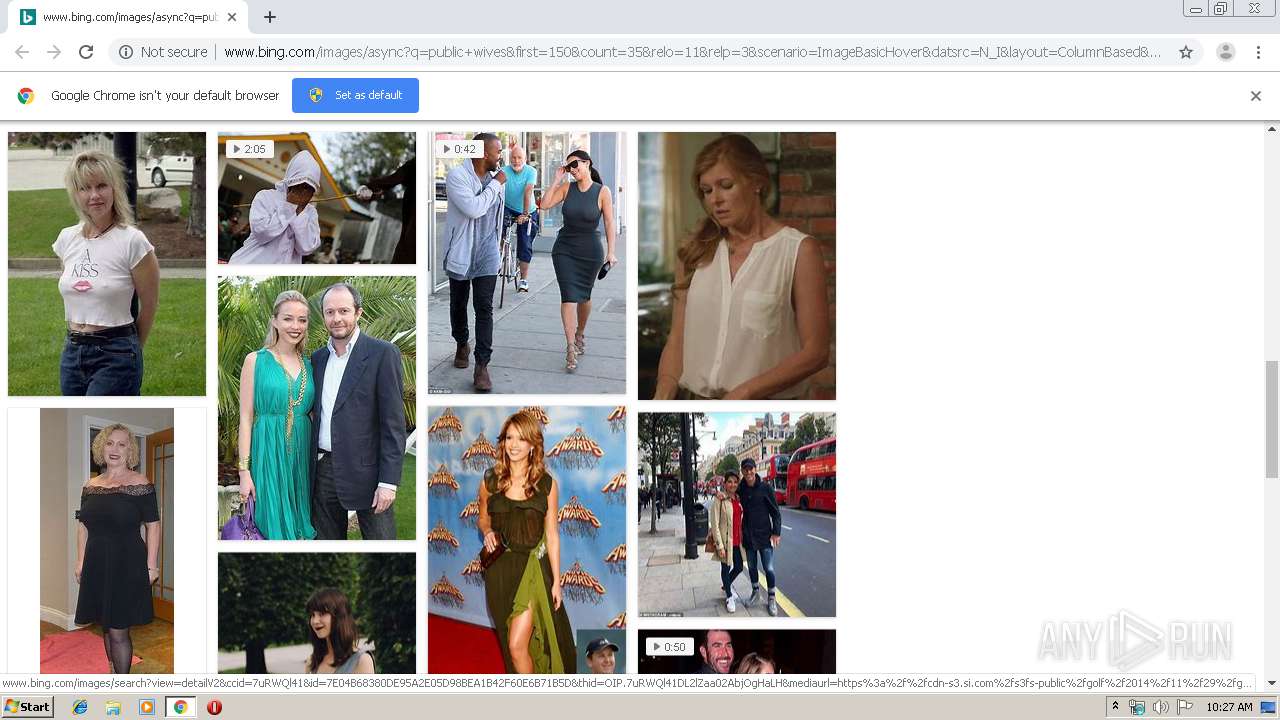Open the red carpet green dress image
1280x720 pixels.
527,540
